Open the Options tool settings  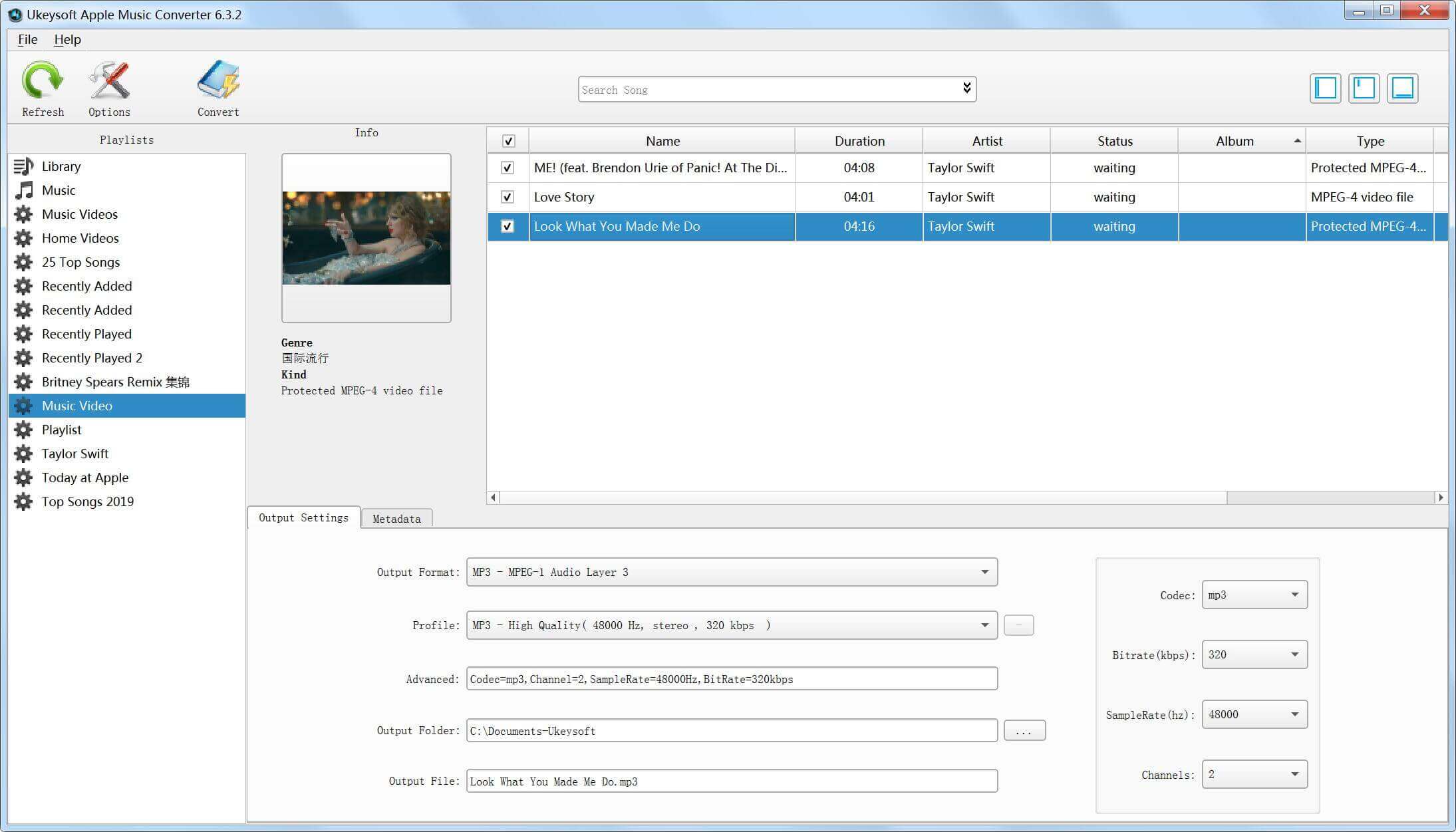coord(109,89)
